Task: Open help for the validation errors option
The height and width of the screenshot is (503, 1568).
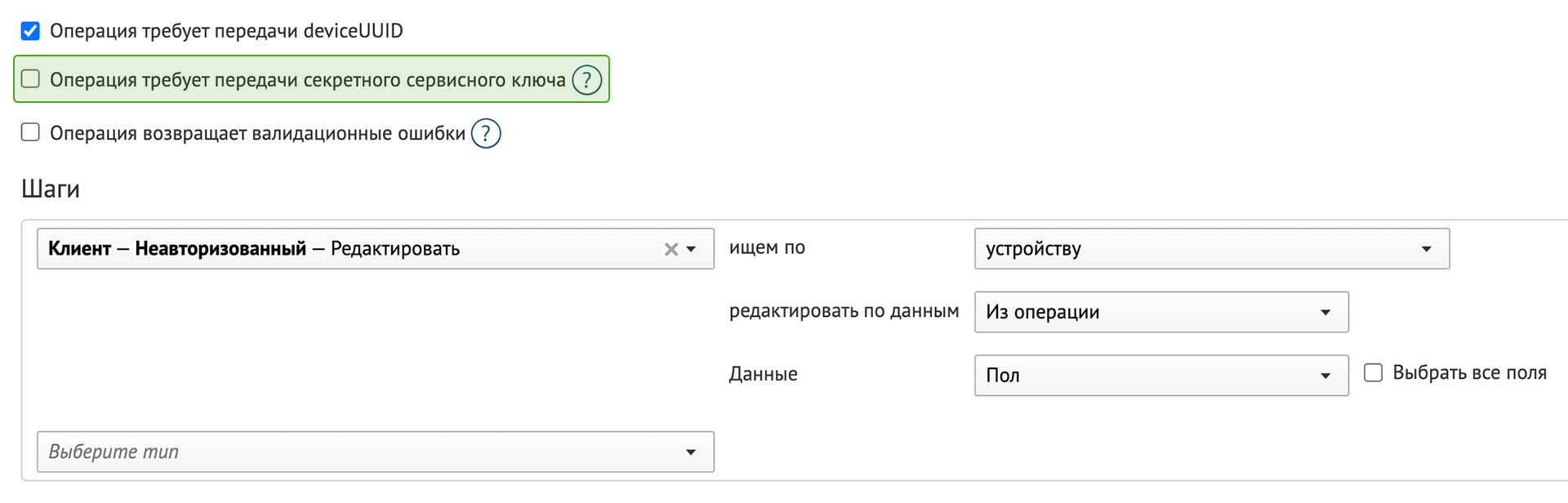Action: click(x=486, y=133)
